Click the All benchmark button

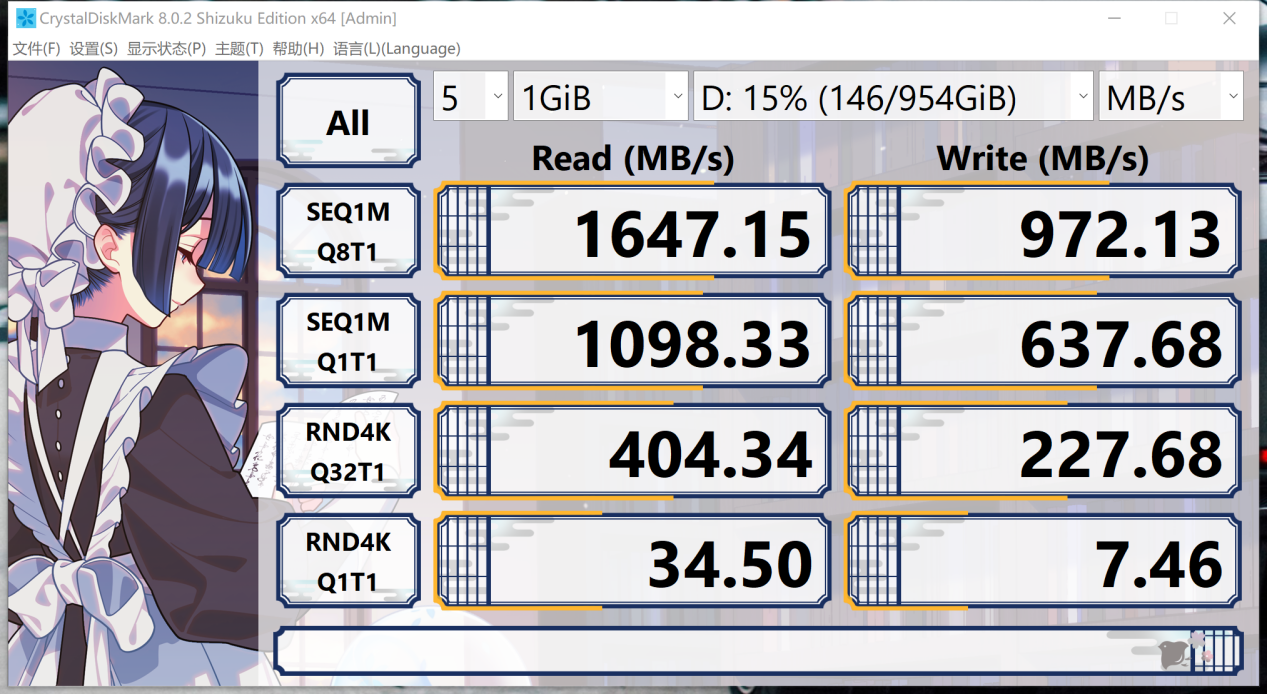pos(348,121)
